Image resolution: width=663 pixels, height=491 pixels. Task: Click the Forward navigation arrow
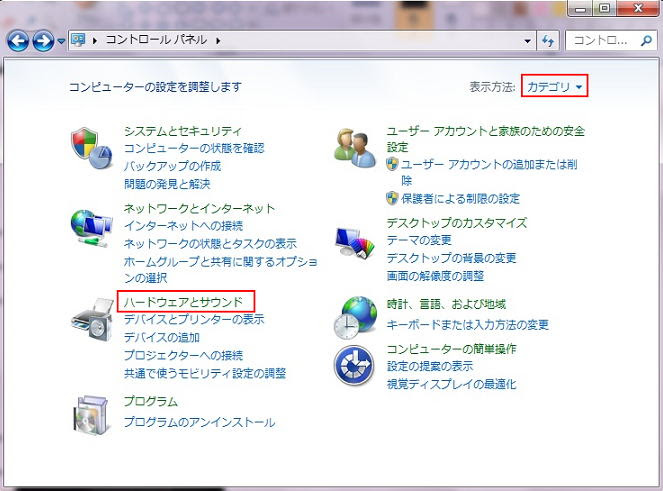tap(43, 41)
